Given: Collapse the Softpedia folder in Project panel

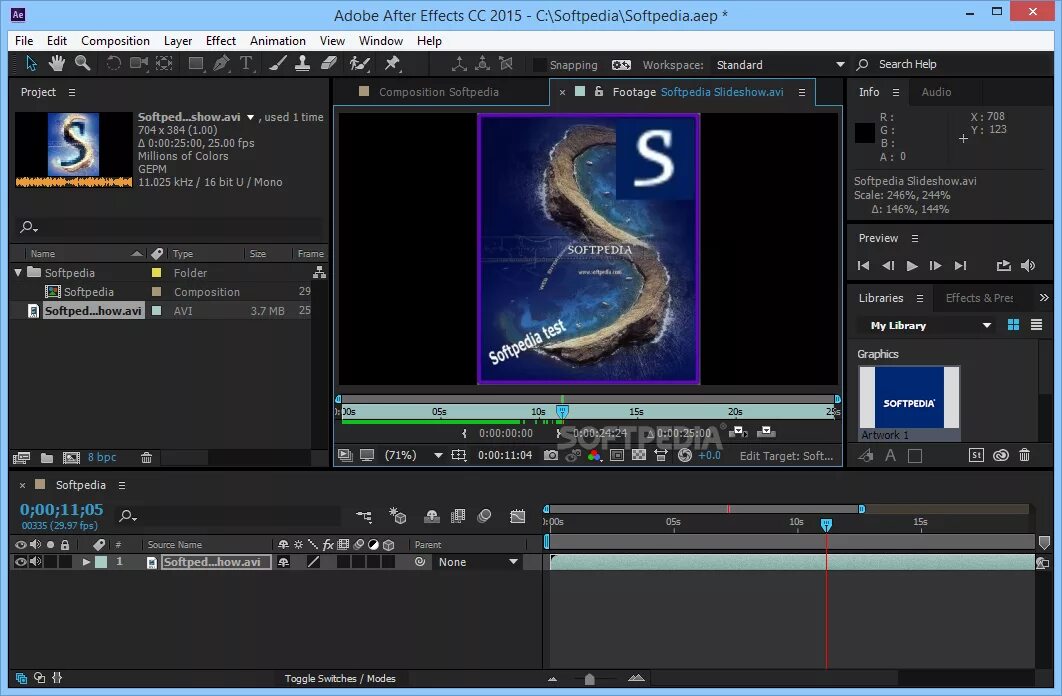Looking at the screenshot, I should coord(18,272).
